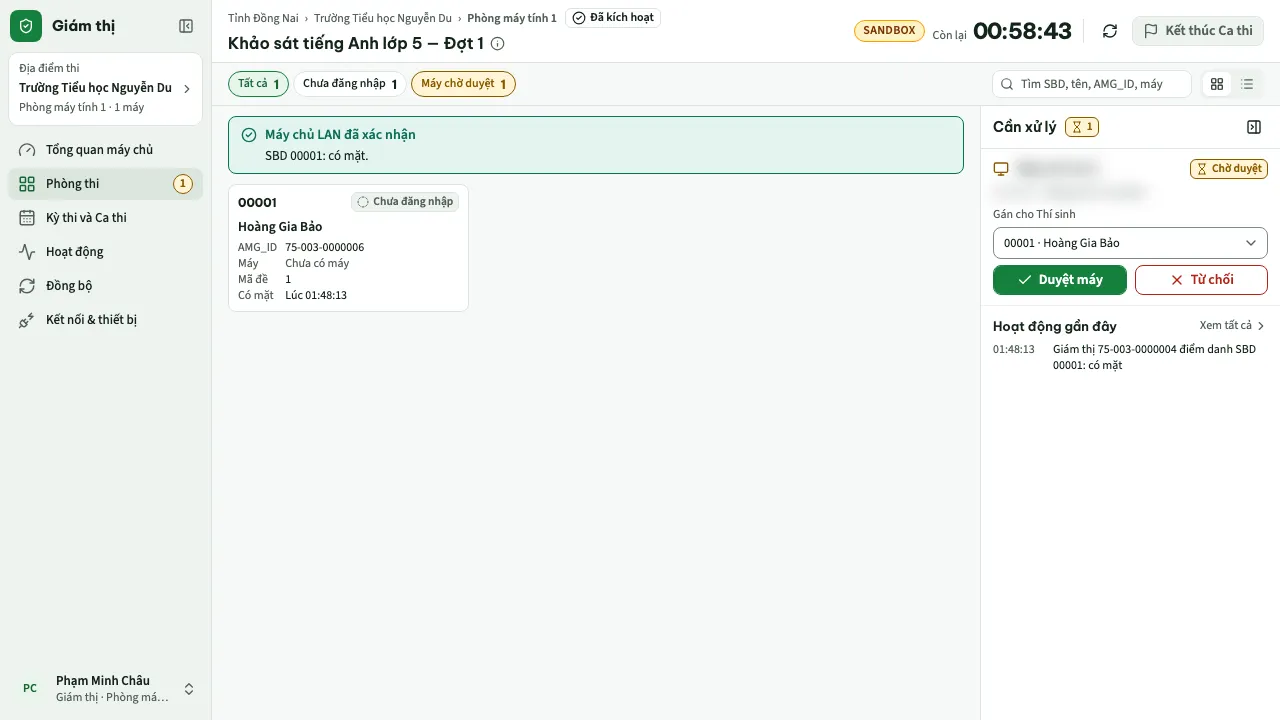Image resolution: width=1280 pixels, height=720 pixels.
Task: Expand the Trường Tiểu học Nguyễn Du location card
Action: coord(106,89)
